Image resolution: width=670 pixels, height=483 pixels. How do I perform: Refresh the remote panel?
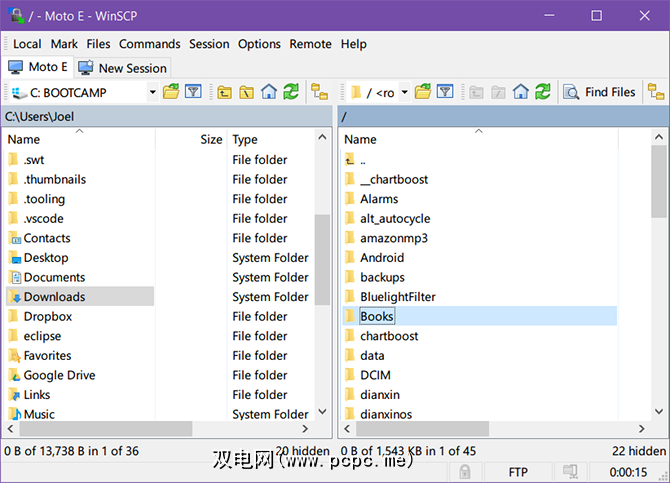coord(543,91)
